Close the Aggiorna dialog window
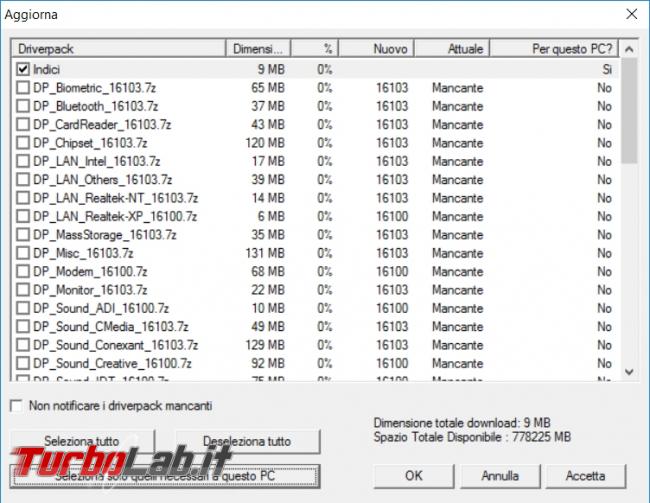650x503 pixels. [x=631, y=14]
